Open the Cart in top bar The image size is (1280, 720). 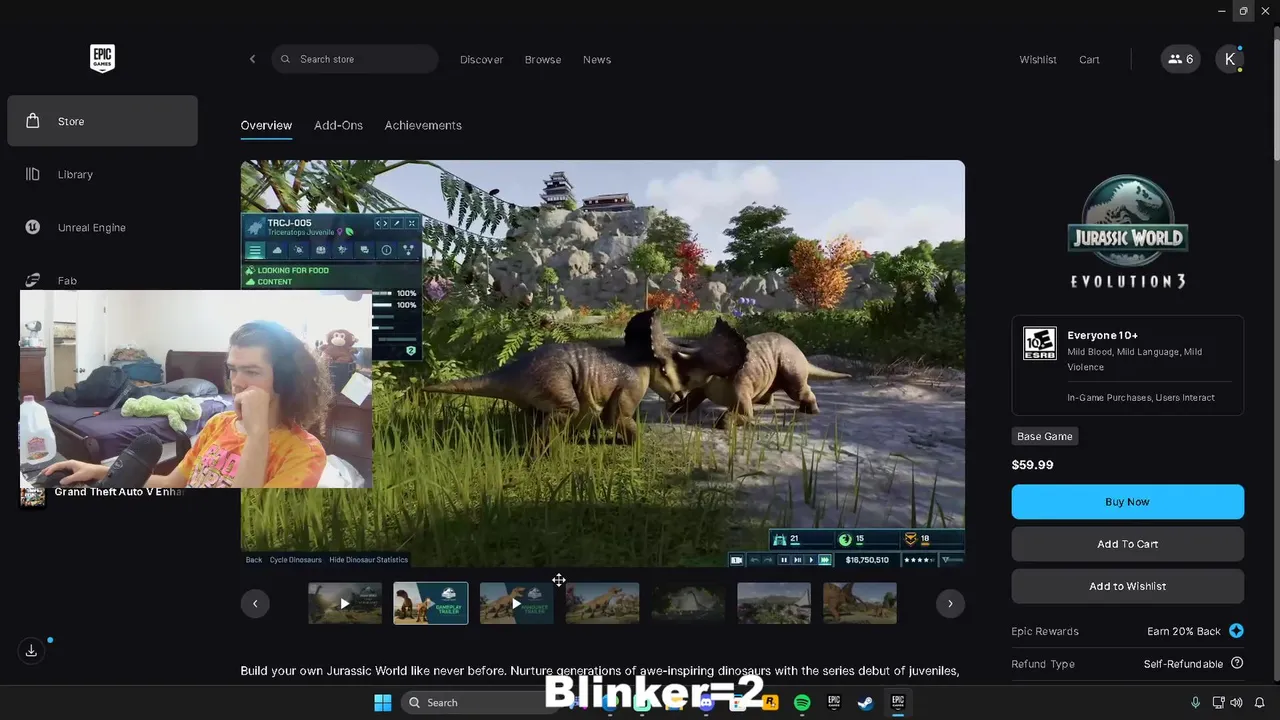(1089, 59)
